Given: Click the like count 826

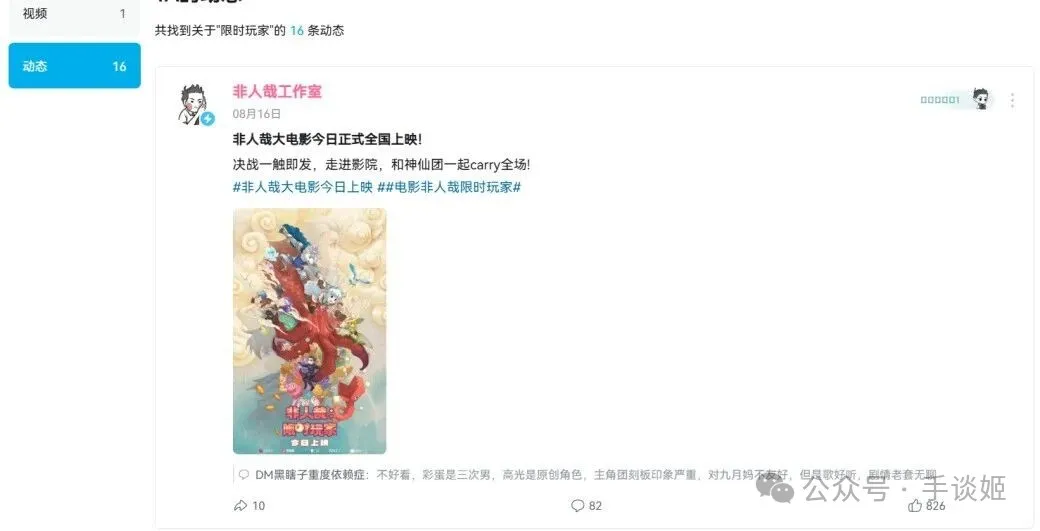Looking at the screenshot, I should 936,506.
